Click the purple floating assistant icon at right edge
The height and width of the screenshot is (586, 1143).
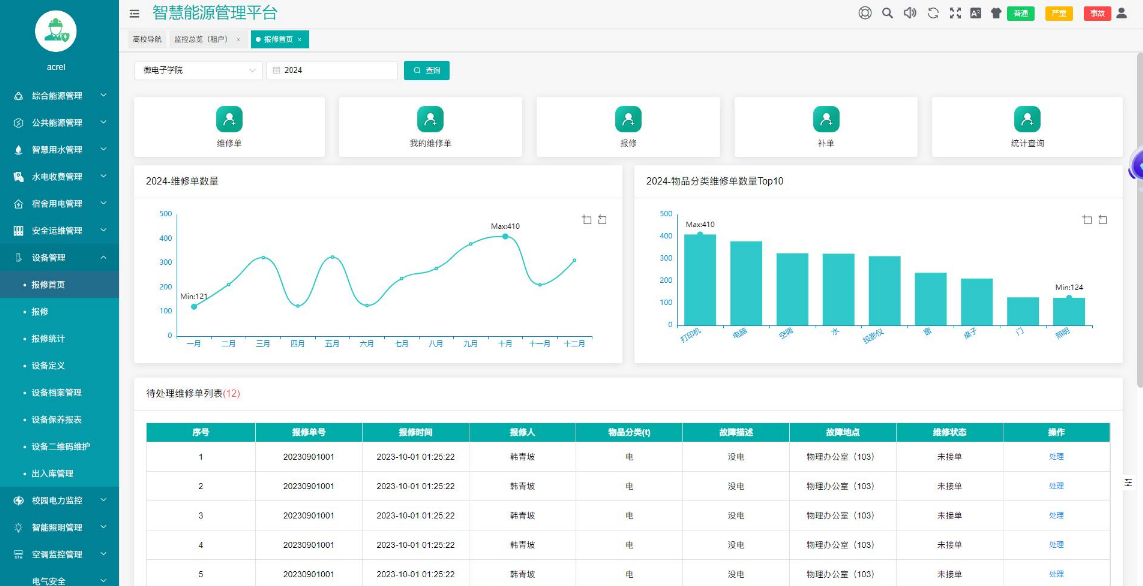pos(1136,165)
